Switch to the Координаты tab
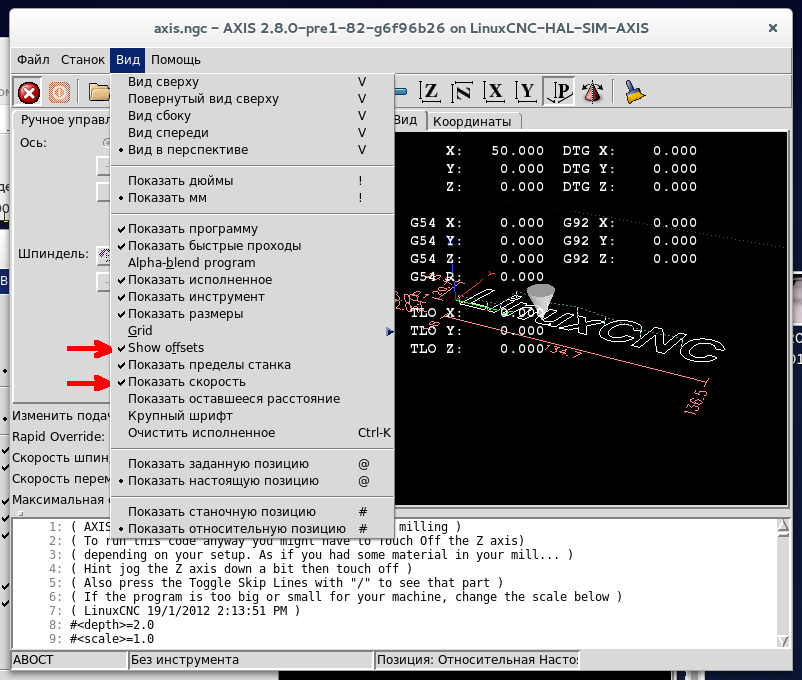The image size is (802, 680). point(472,122)
